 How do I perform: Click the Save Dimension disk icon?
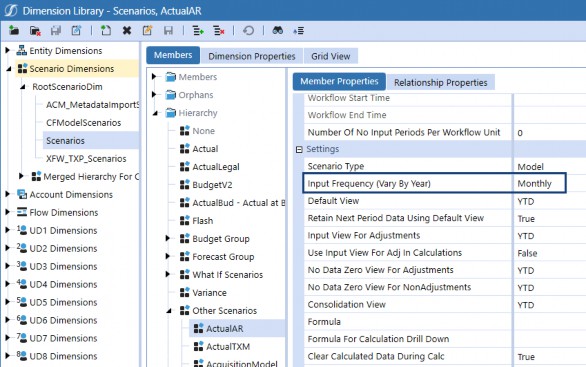[56, 30]
